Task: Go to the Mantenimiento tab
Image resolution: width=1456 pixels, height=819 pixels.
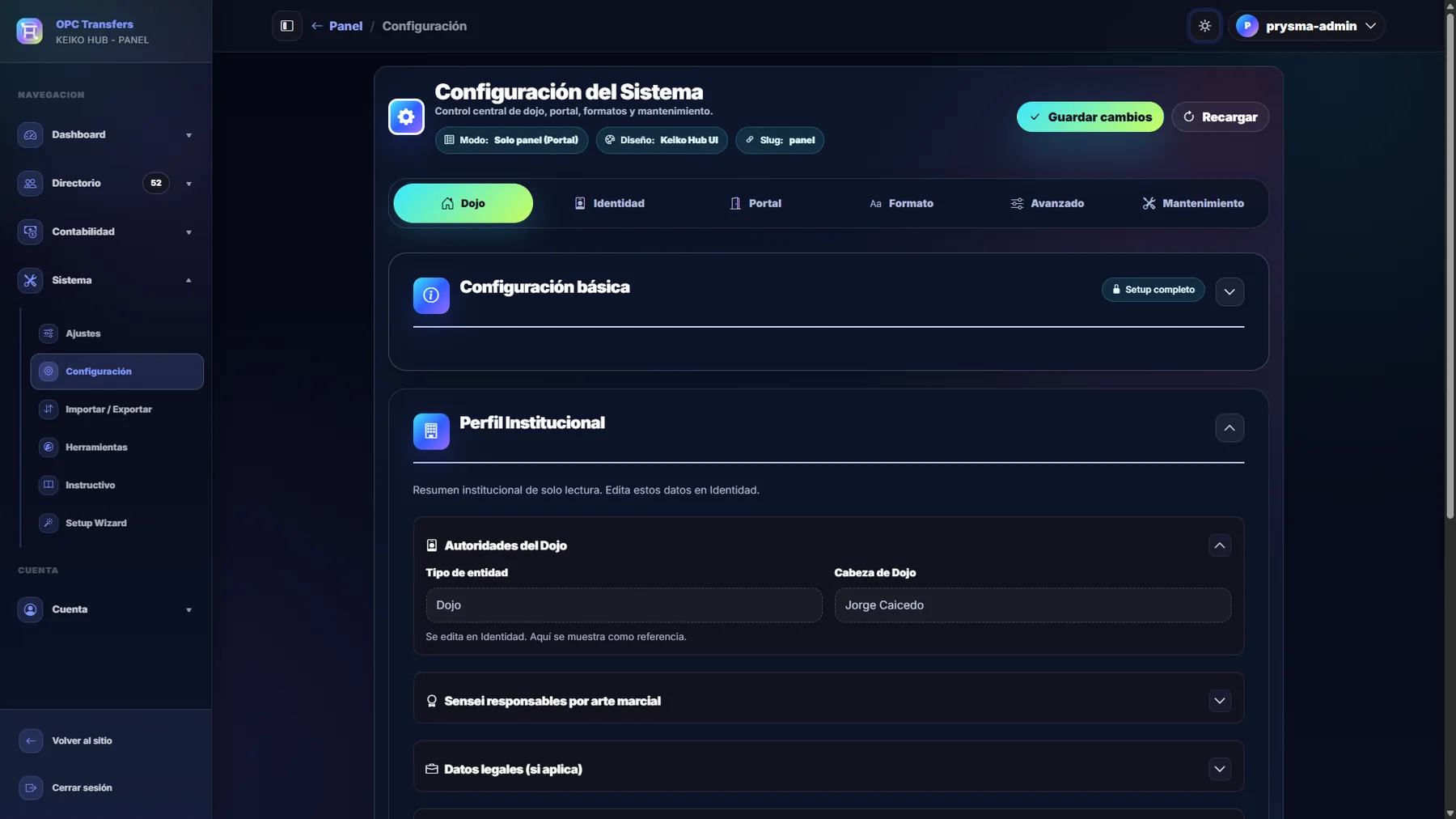Action: pos(1193,204)
